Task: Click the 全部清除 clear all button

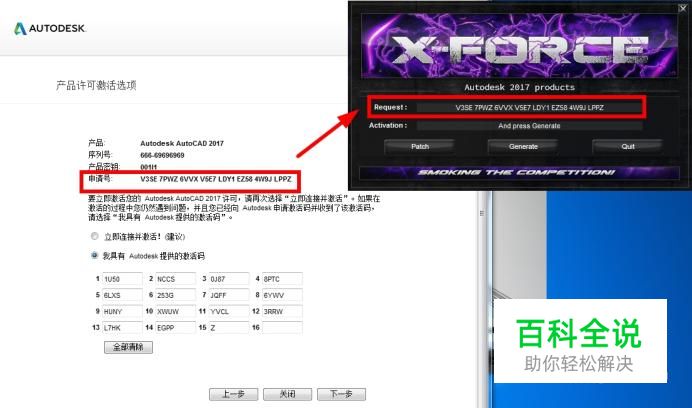Action: [128, 347]
